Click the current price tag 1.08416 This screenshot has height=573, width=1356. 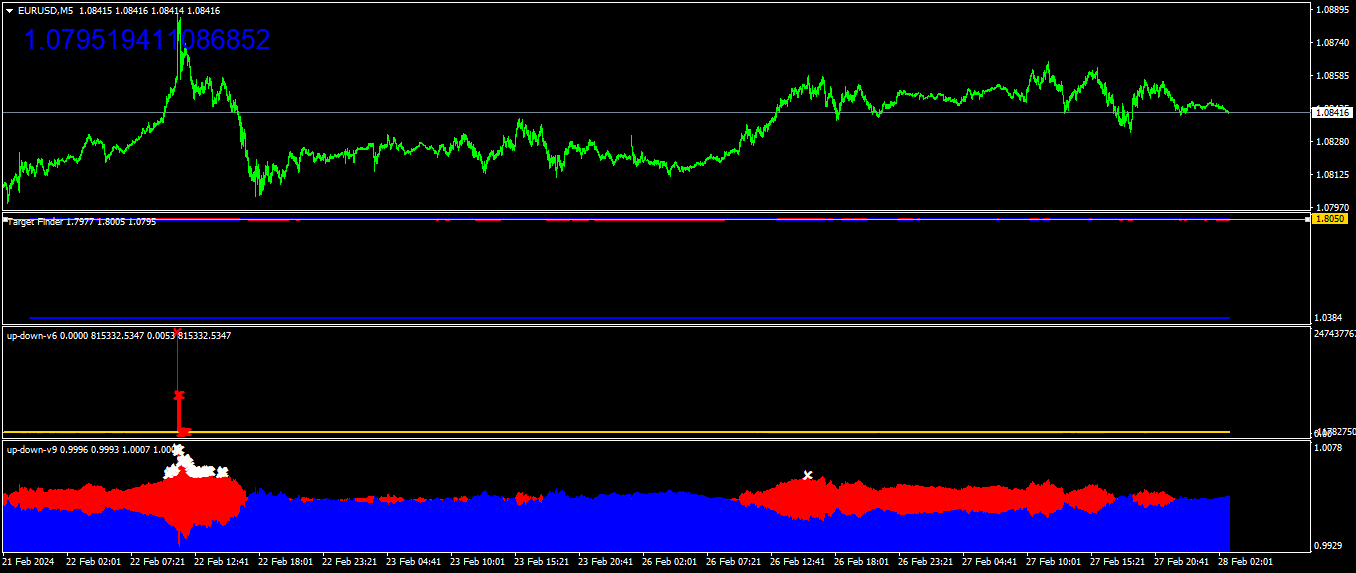click(x=1331, y=113)
